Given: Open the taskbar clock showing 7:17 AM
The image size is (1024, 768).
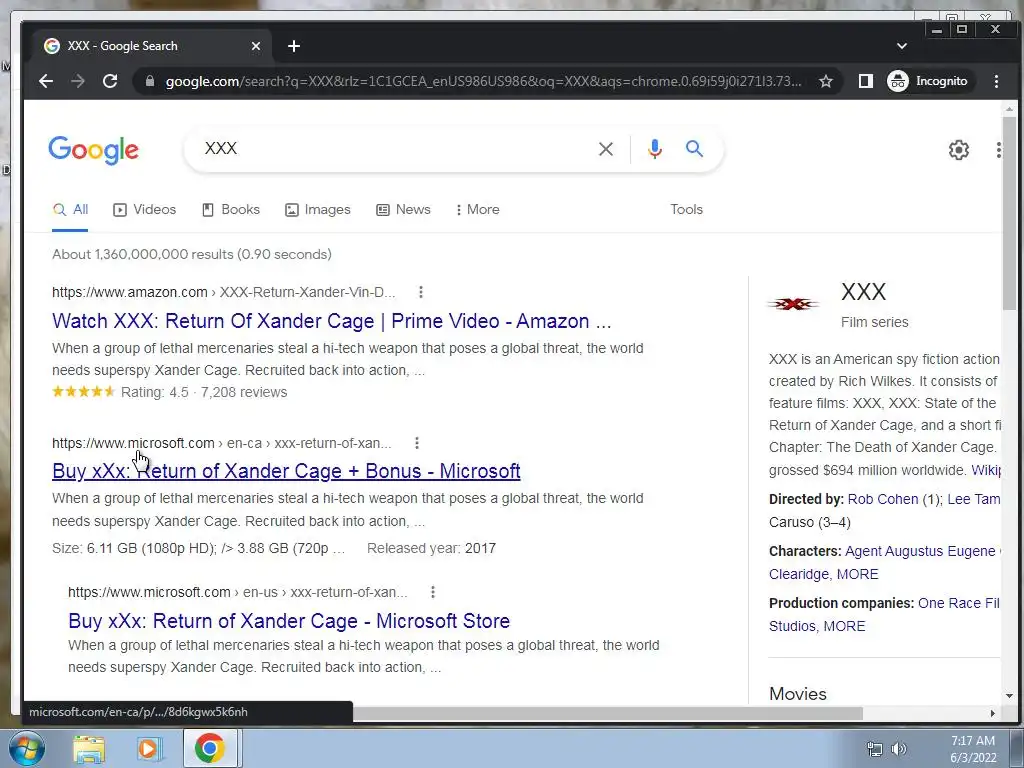Looking at the screenshot, I should 973,749.
